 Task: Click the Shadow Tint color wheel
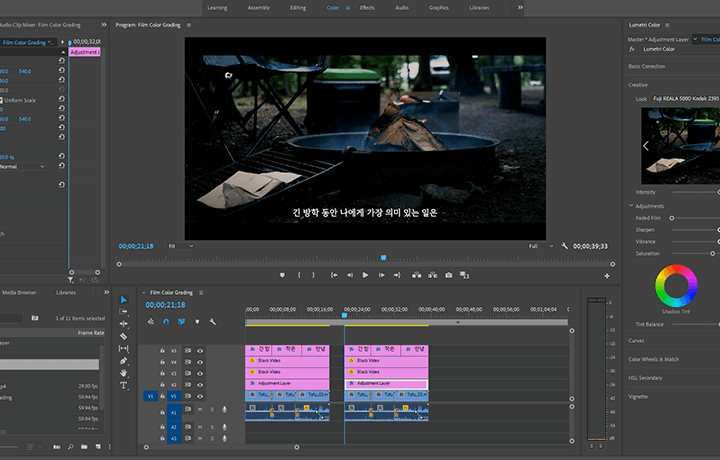click(676, 286)
